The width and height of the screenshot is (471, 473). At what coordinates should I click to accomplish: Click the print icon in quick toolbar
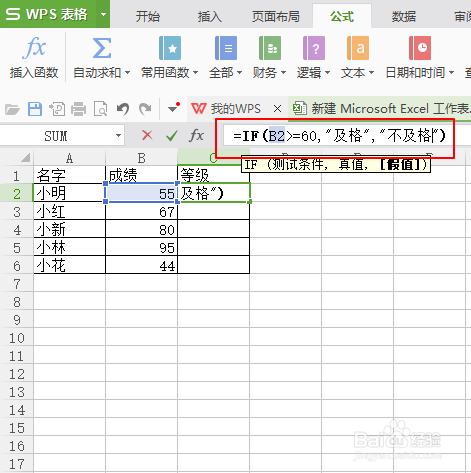(78, 109)
